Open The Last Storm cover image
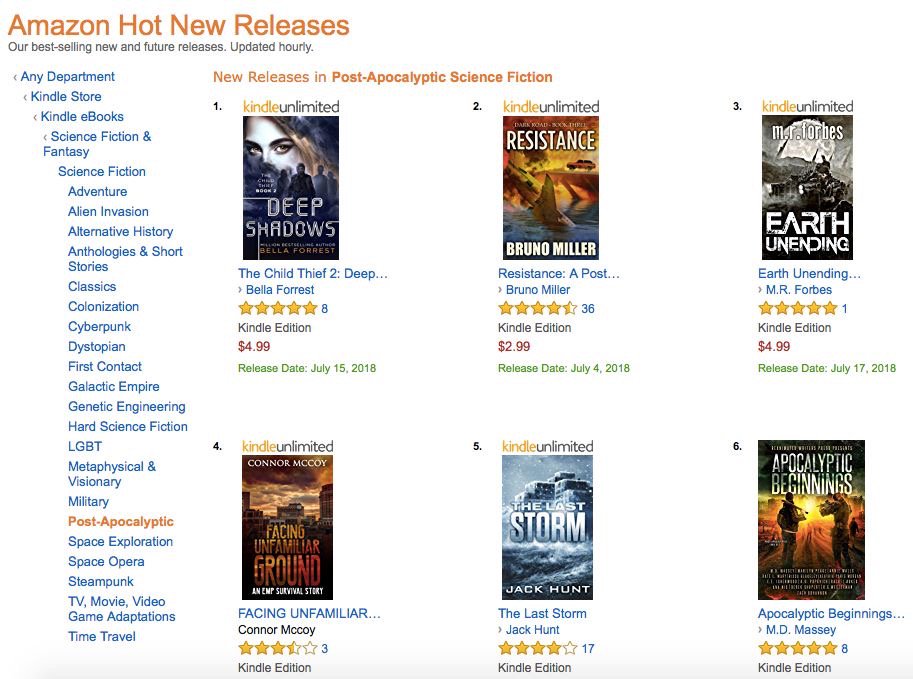 tap(547, 528)
